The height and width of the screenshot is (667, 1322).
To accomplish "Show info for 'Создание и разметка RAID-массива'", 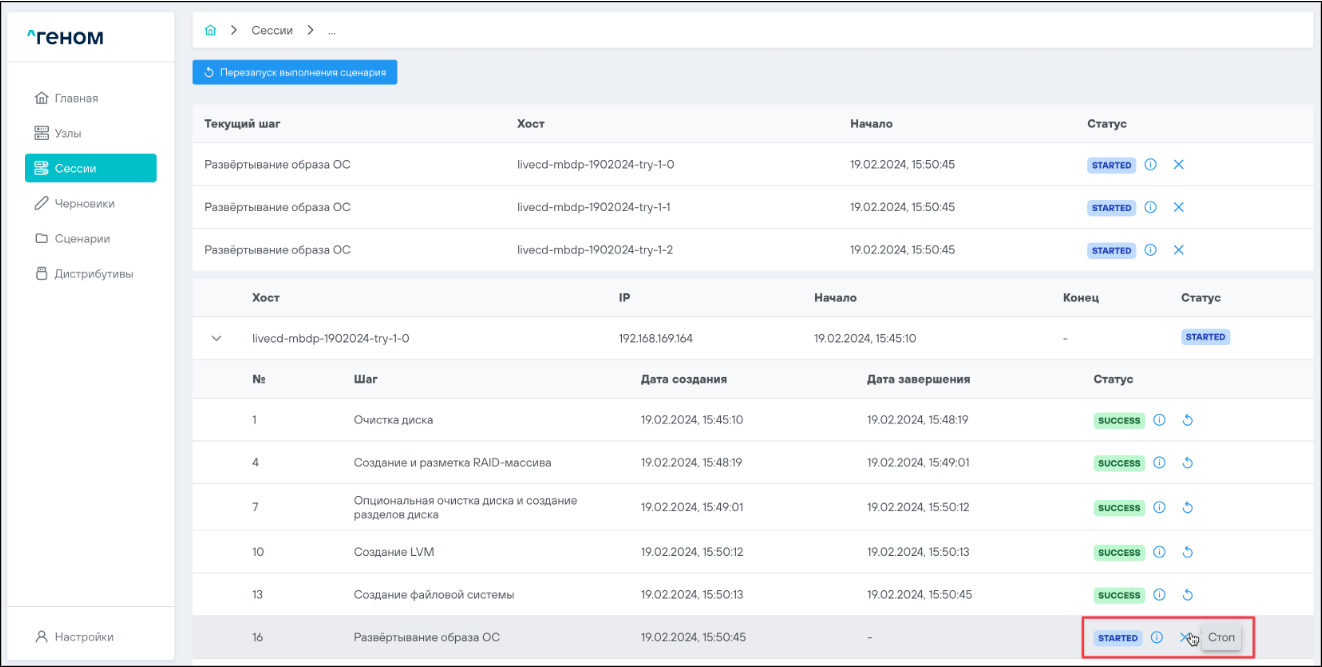I will tap(1160, 463).
